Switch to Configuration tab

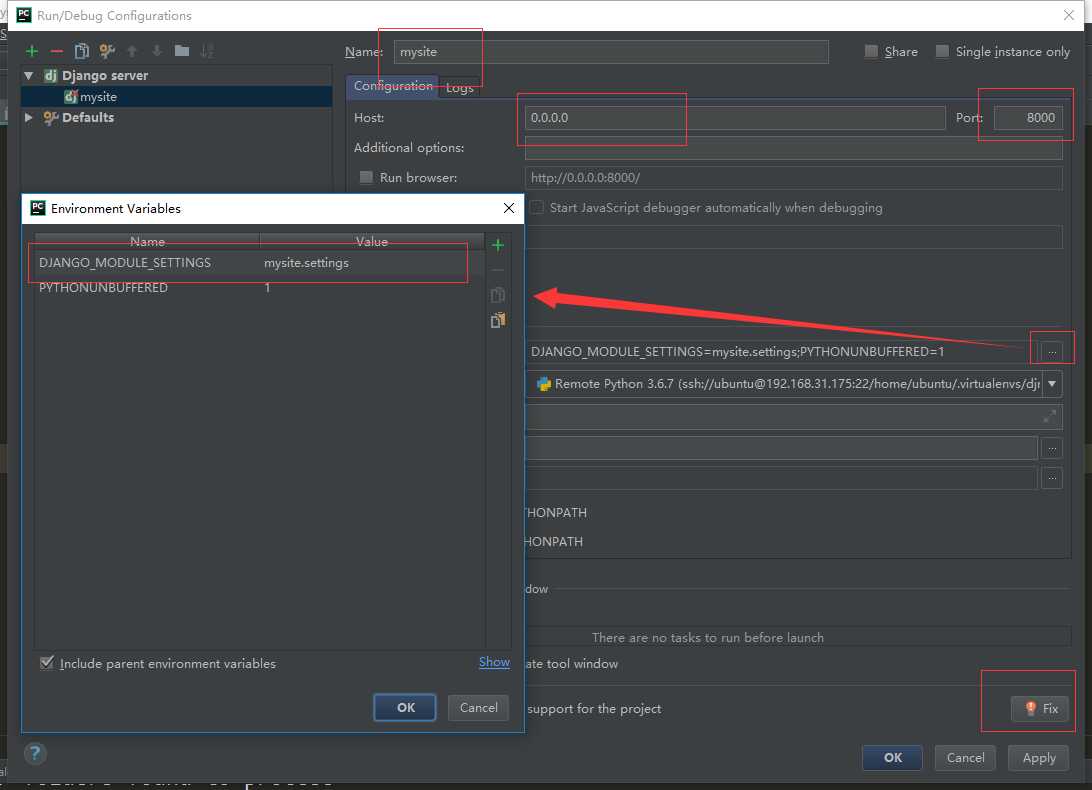pos(393,86)
